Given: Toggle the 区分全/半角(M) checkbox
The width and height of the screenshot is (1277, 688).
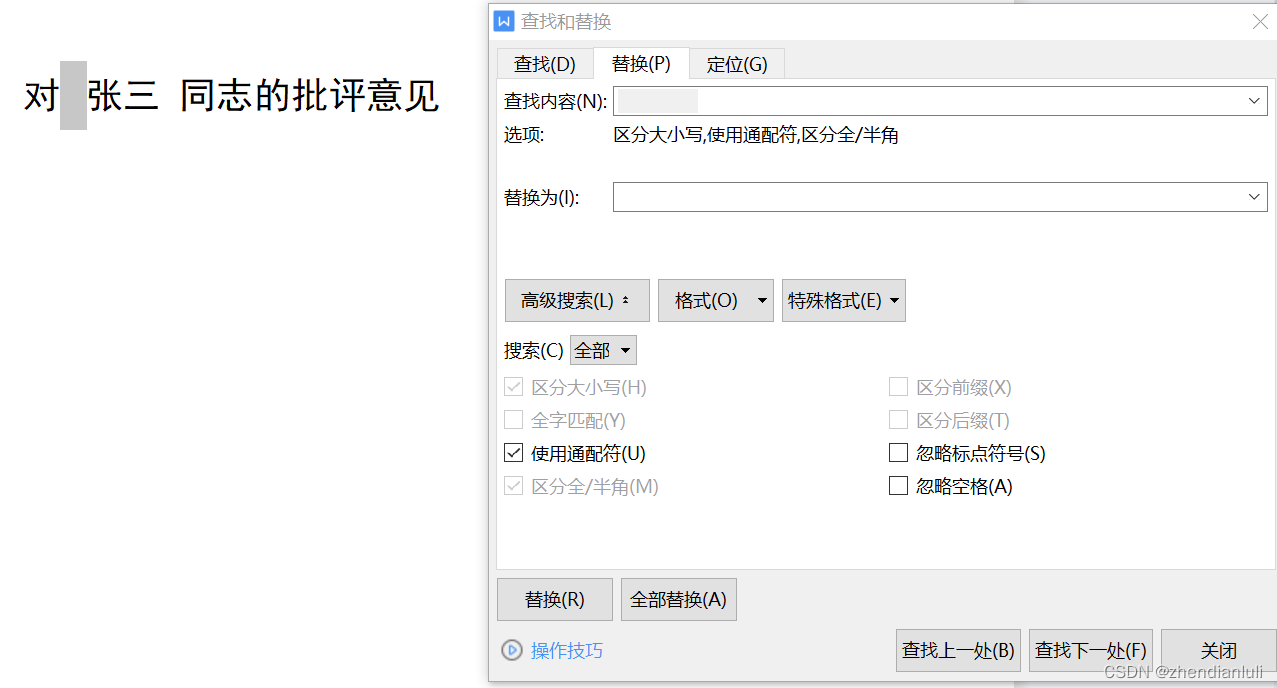Looking at the screenshot, I should click(x=514, y=486).
